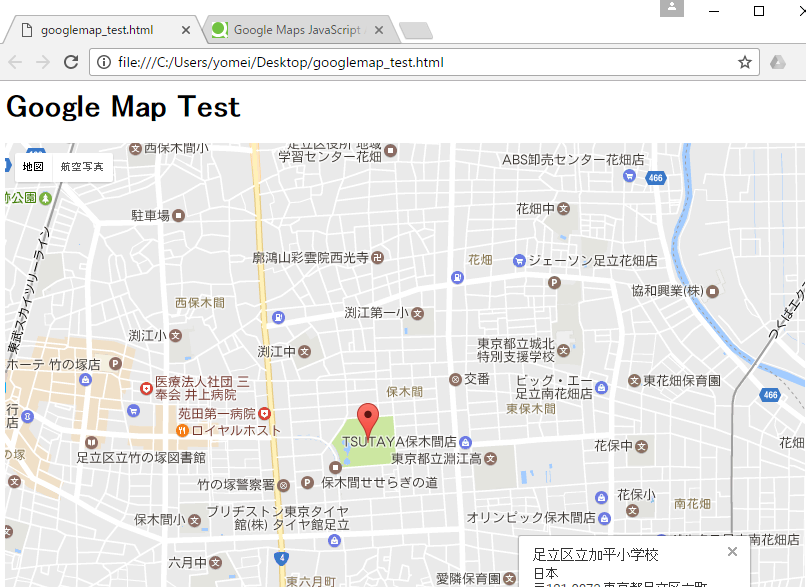
Task: Click ホーテ 竹の塚店 parking icon
Action: [x=115, y=364]
